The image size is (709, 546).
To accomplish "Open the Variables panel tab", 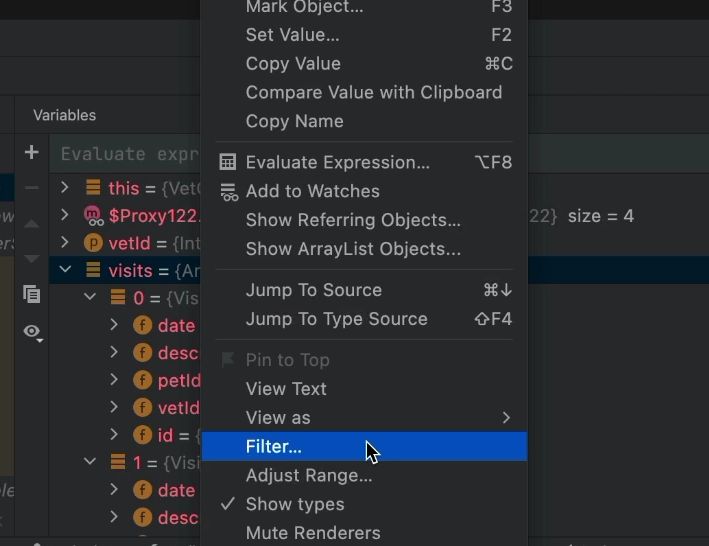I will coord(64,115).
